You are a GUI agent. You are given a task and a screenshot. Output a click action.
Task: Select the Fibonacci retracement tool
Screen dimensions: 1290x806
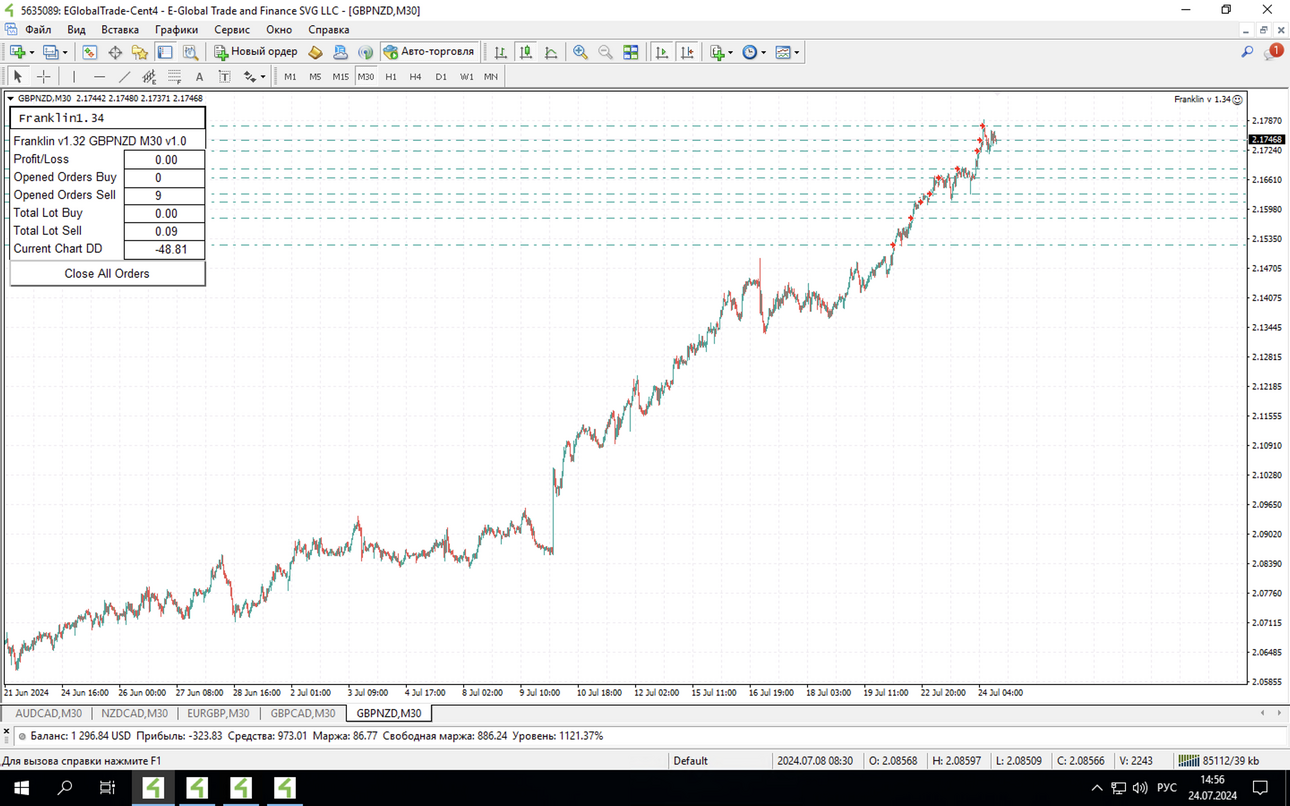click(x=174, y=76)
